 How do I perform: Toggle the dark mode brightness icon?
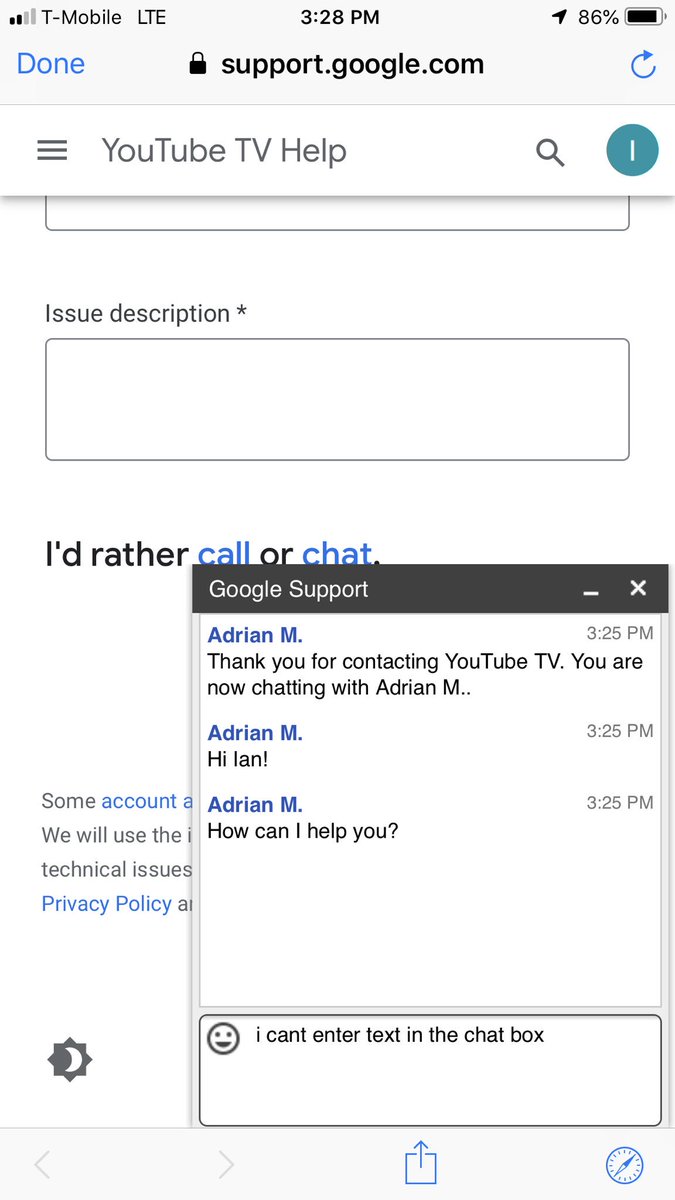click(70, 1059)
